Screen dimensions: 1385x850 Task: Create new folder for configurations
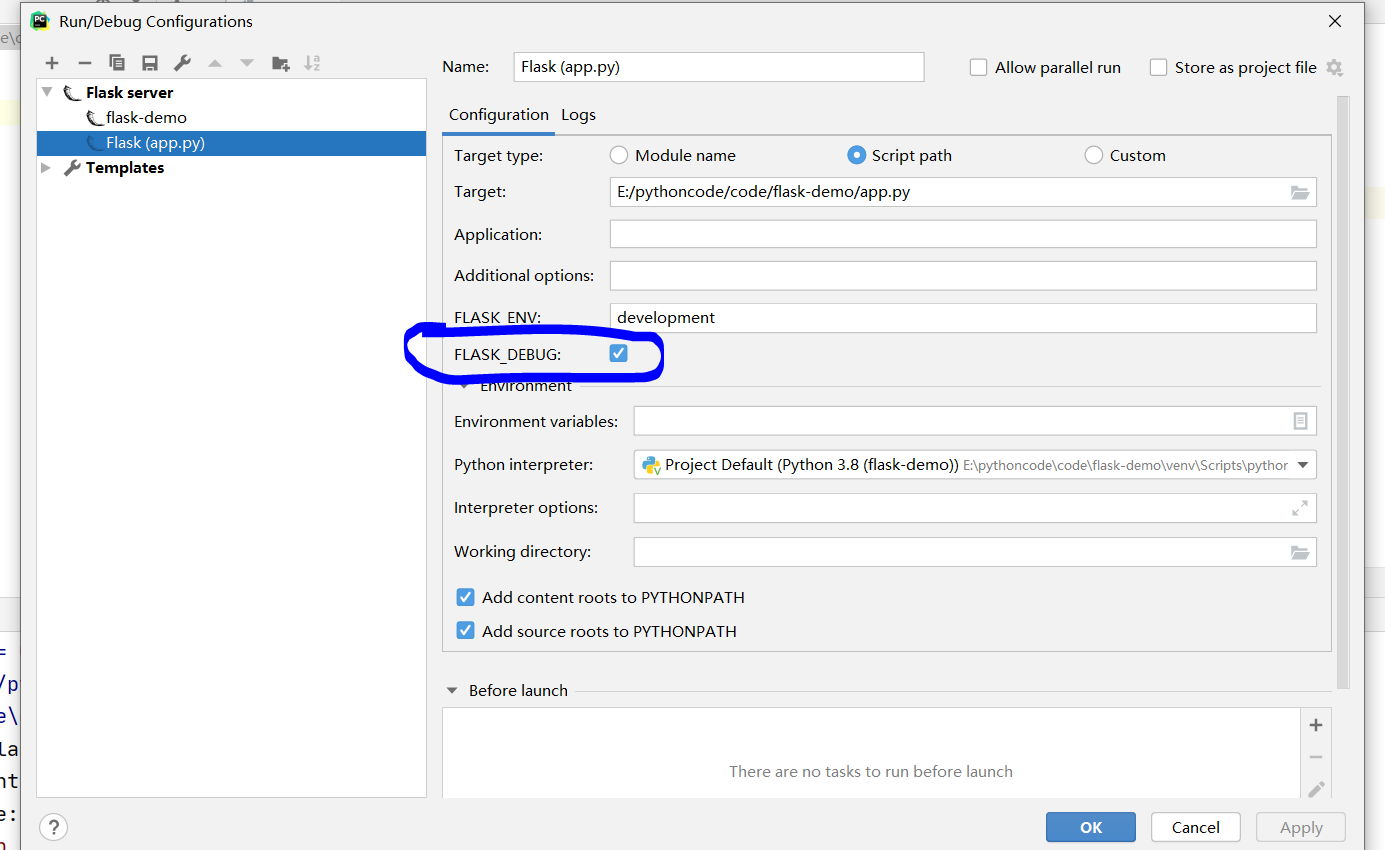point(280,63)
